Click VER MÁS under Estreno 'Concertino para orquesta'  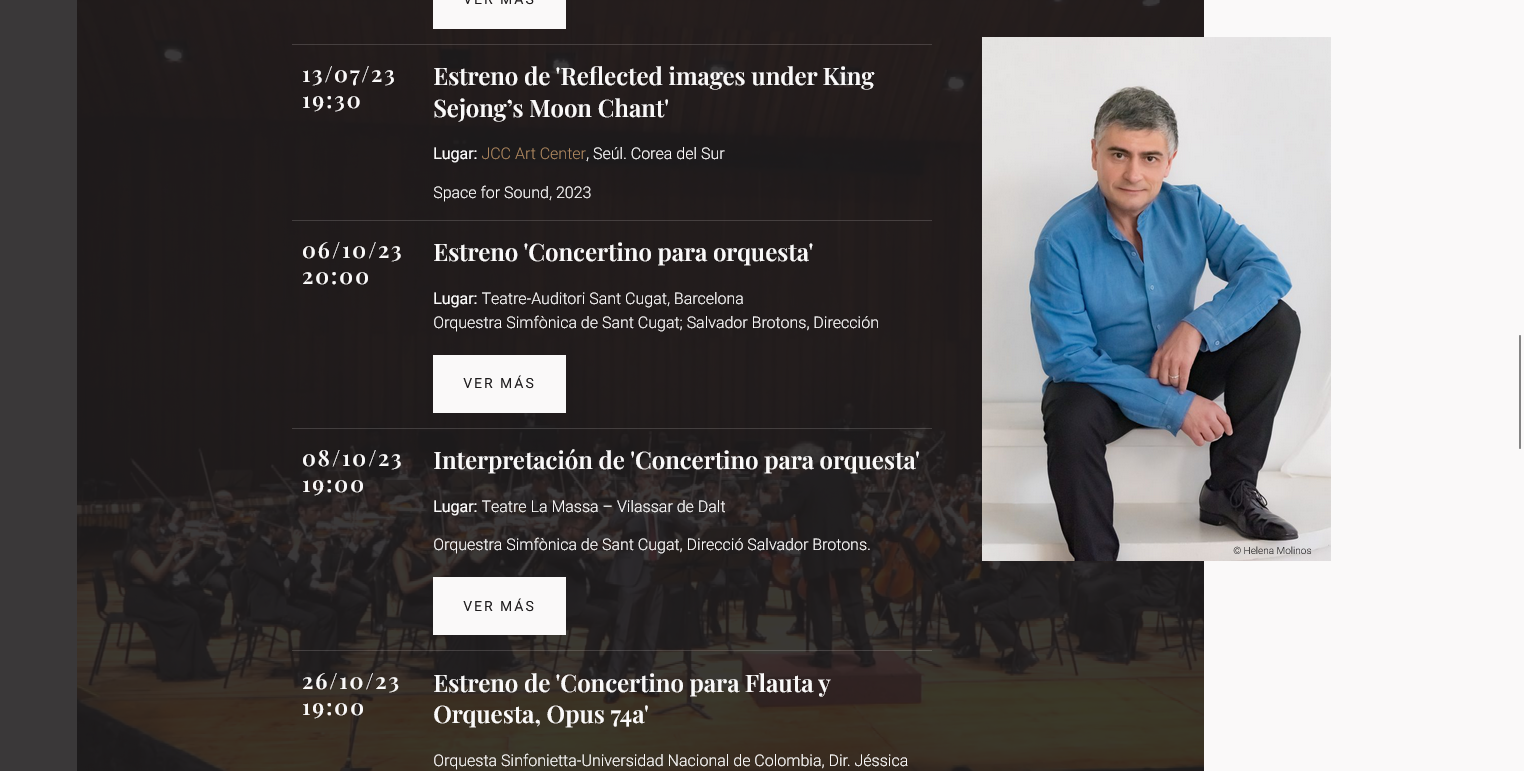[x=499, y=384]
